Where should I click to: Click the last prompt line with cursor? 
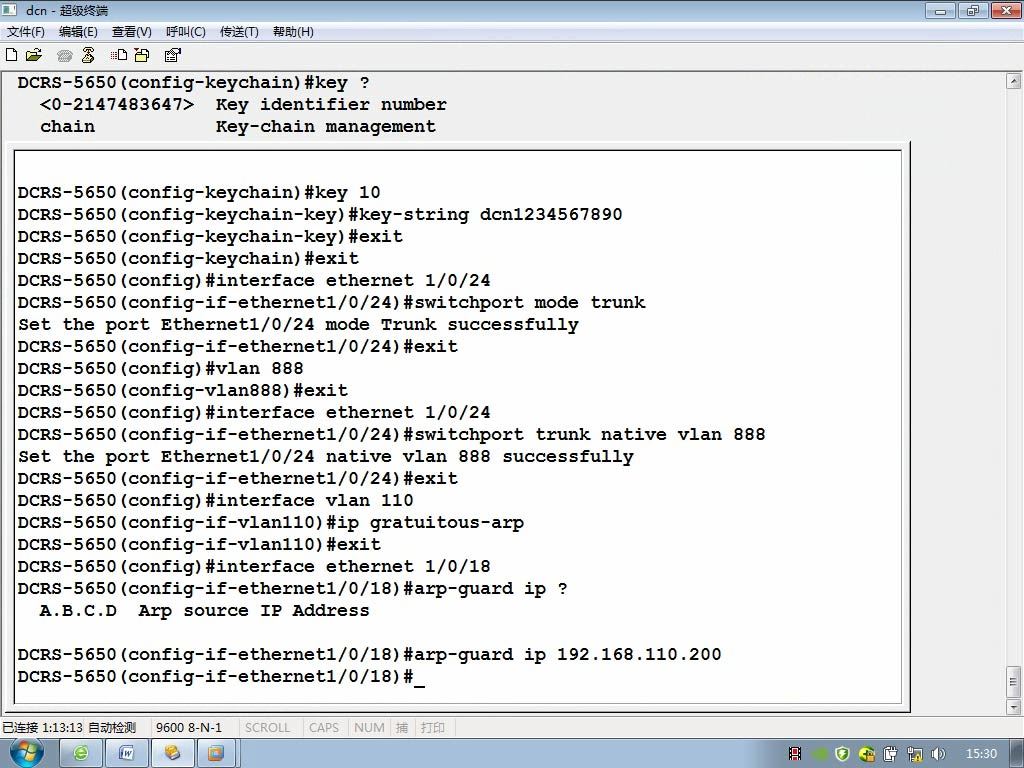tap(221, 677)
